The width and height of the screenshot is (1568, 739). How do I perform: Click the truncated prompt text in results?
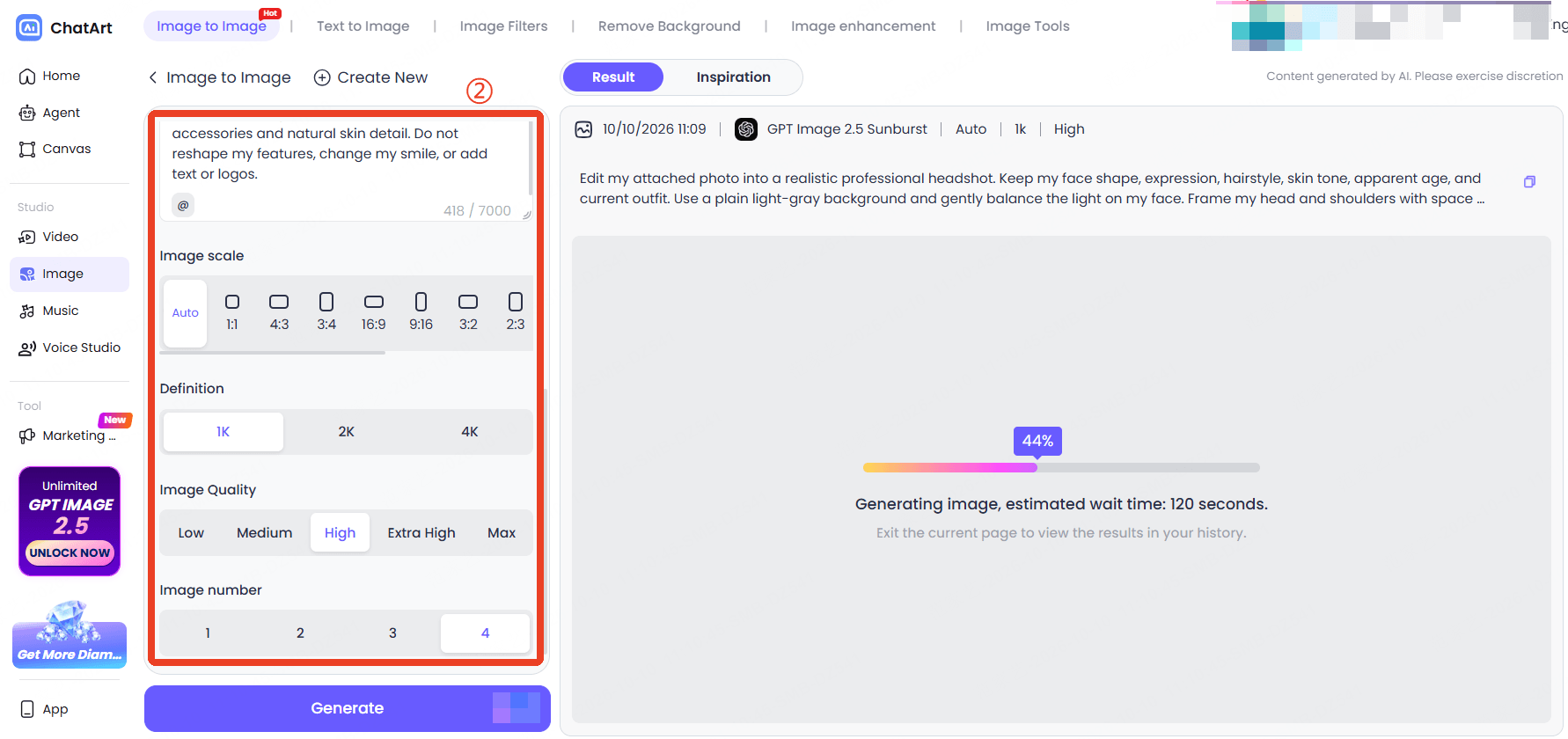(x=1032, y=189)
